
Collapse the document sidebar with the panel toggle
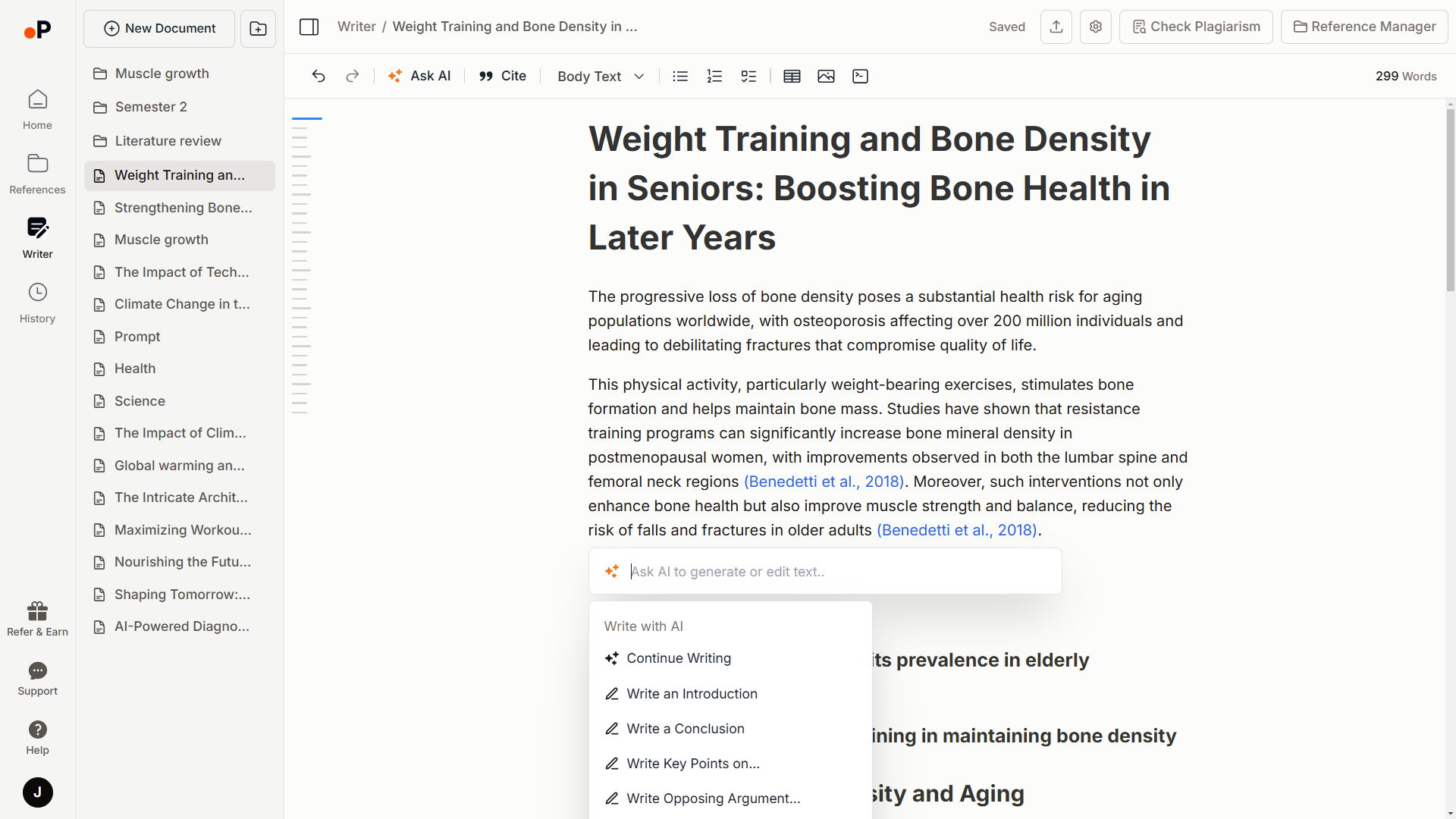(309, 27)
